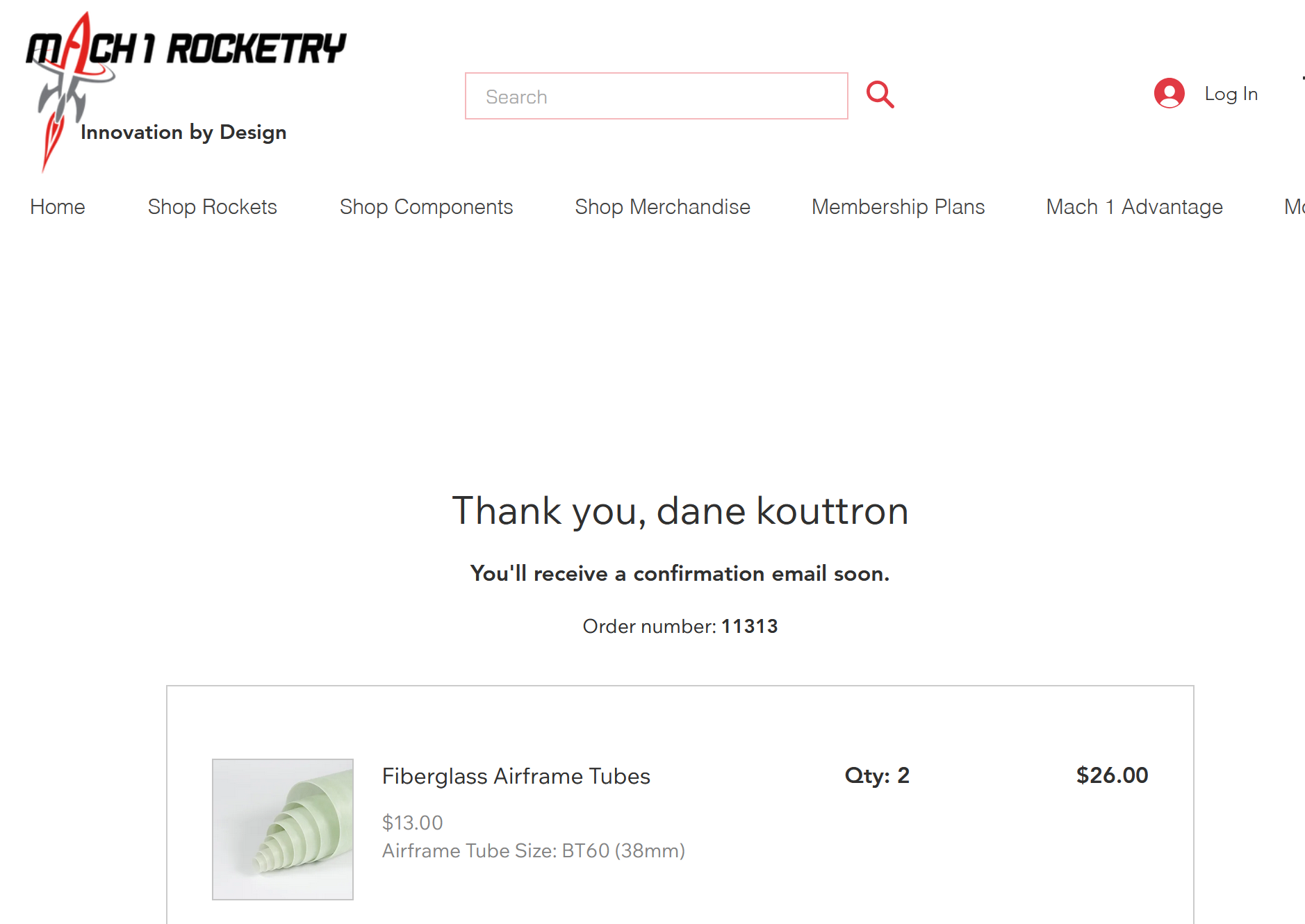Click the red magnifying glass search icon
Image resolution: width=1305 pixels, height=924 pixels.
[x=880, y=94]
